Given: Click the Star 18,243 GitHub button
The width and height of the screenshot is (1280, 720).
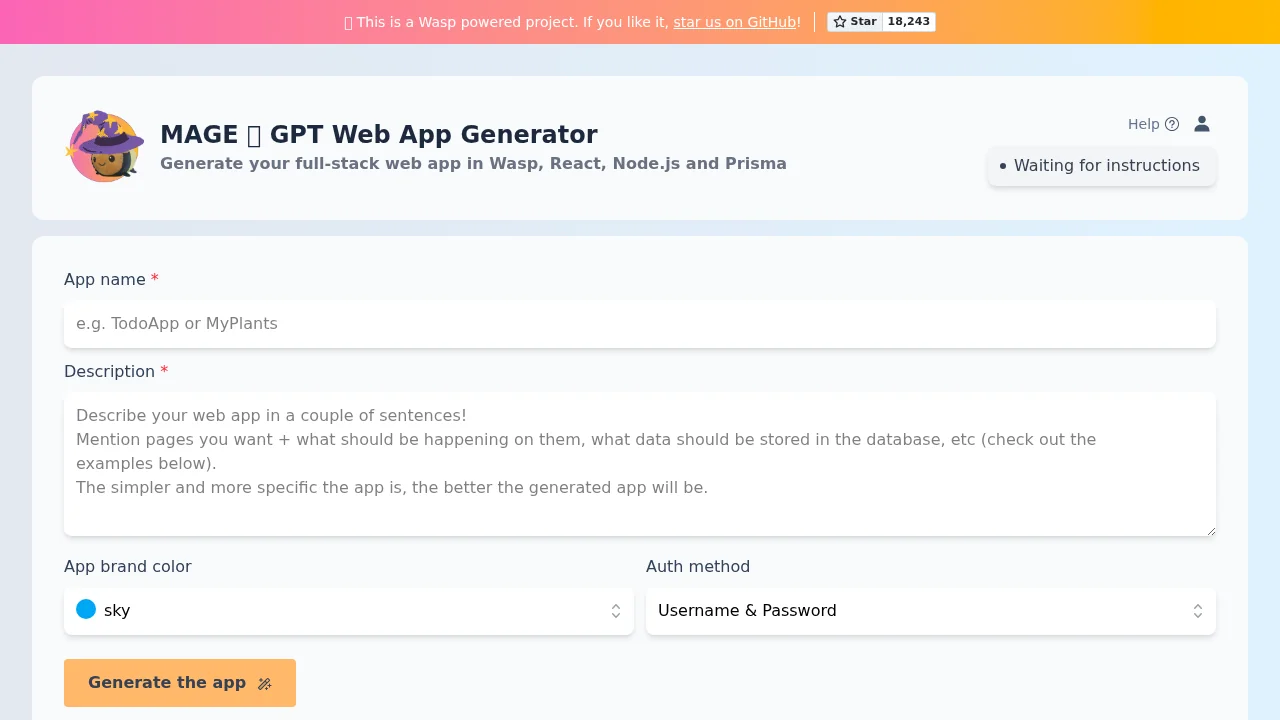Looking at the screenshot, I should tap(881, 21).
